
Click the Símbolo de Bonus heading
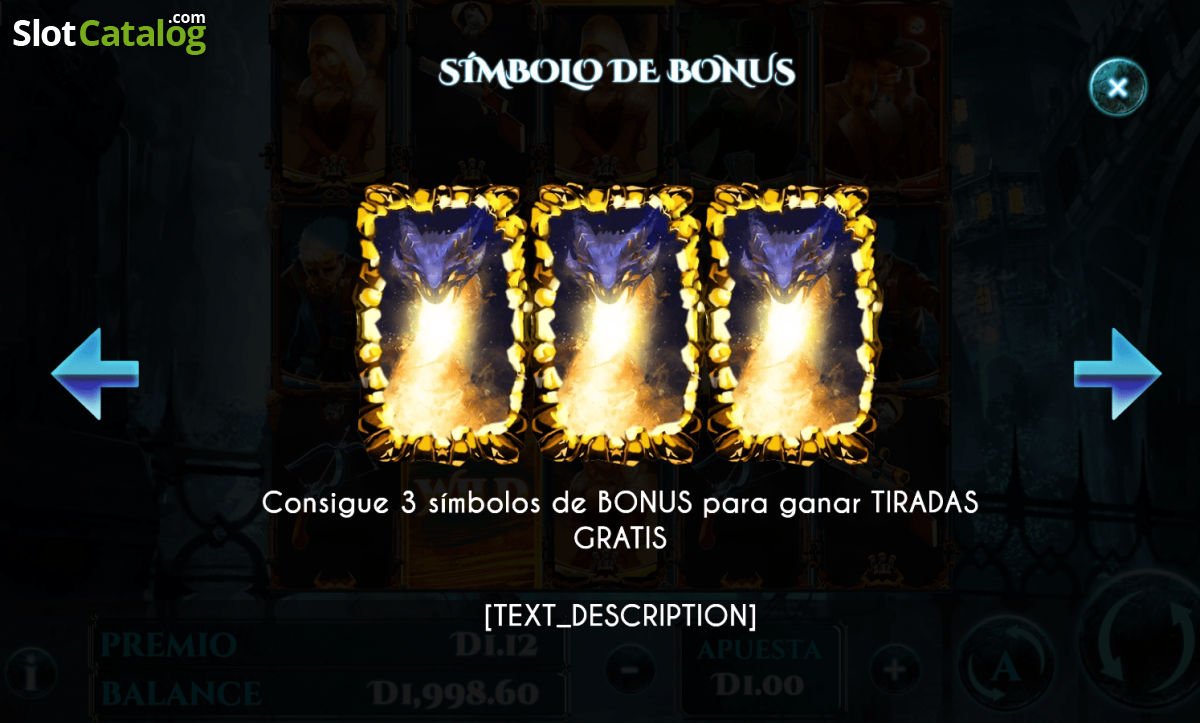click(617, 71)
